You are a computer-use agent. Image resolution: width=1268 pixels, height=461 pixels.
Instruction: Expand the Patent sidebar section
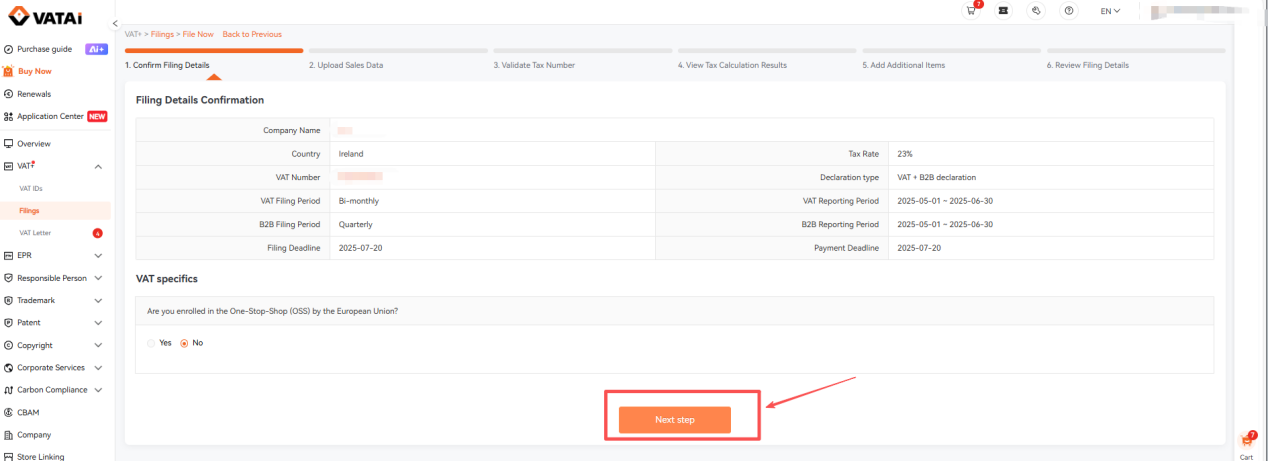coord(98,323)
